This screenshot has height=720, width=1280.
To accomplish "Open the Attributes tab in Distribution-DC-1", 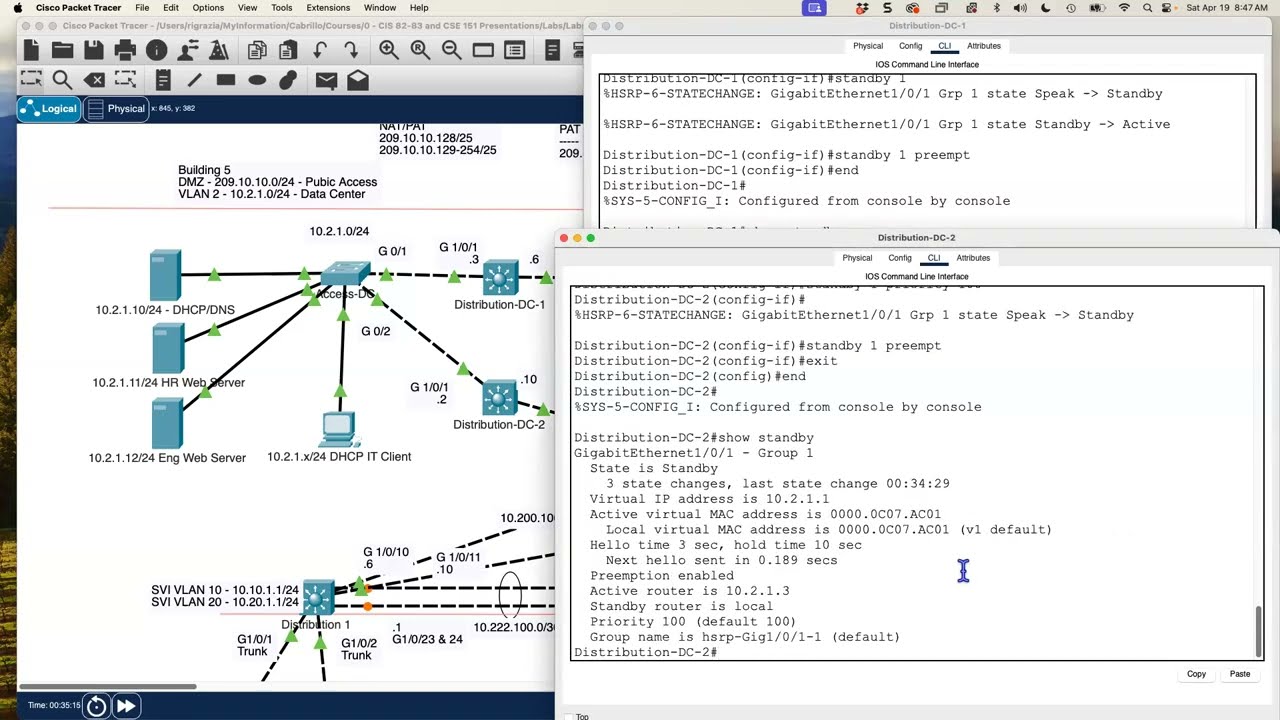I will (x=984, y=46).
